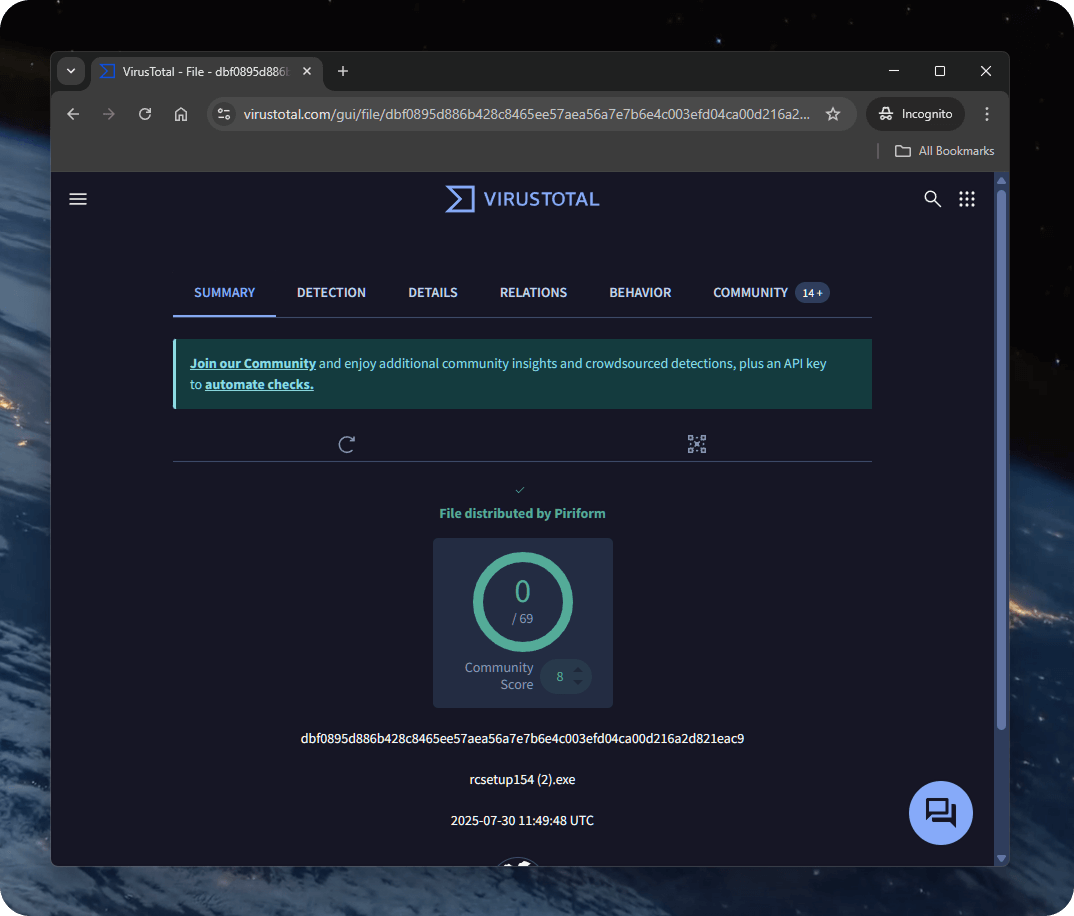View the Community tab
This screenshot has width=1074, height=916.
coord(751,293)
